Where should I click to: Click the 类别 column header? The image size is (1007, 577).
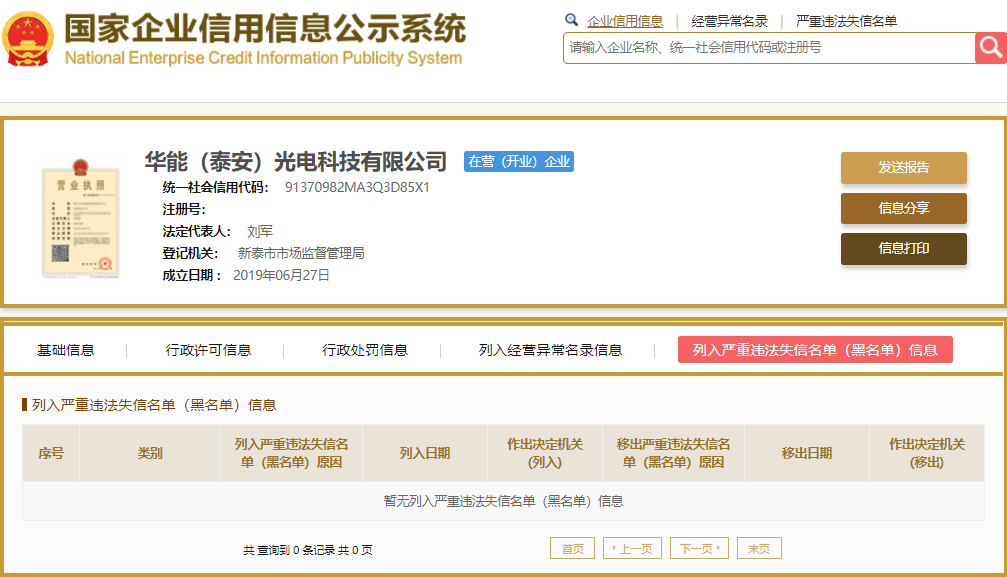click(150, 453)
